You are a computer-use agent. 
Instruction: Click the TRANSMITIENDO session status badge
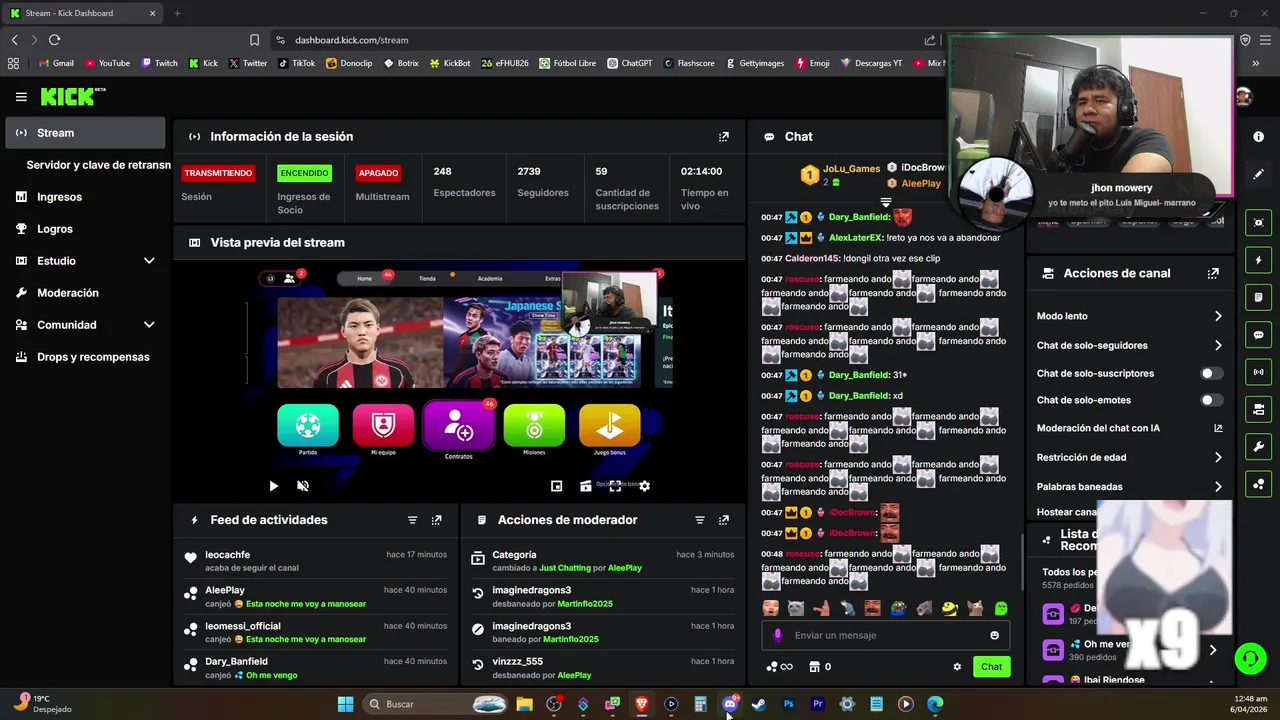[x=218, y=173]
